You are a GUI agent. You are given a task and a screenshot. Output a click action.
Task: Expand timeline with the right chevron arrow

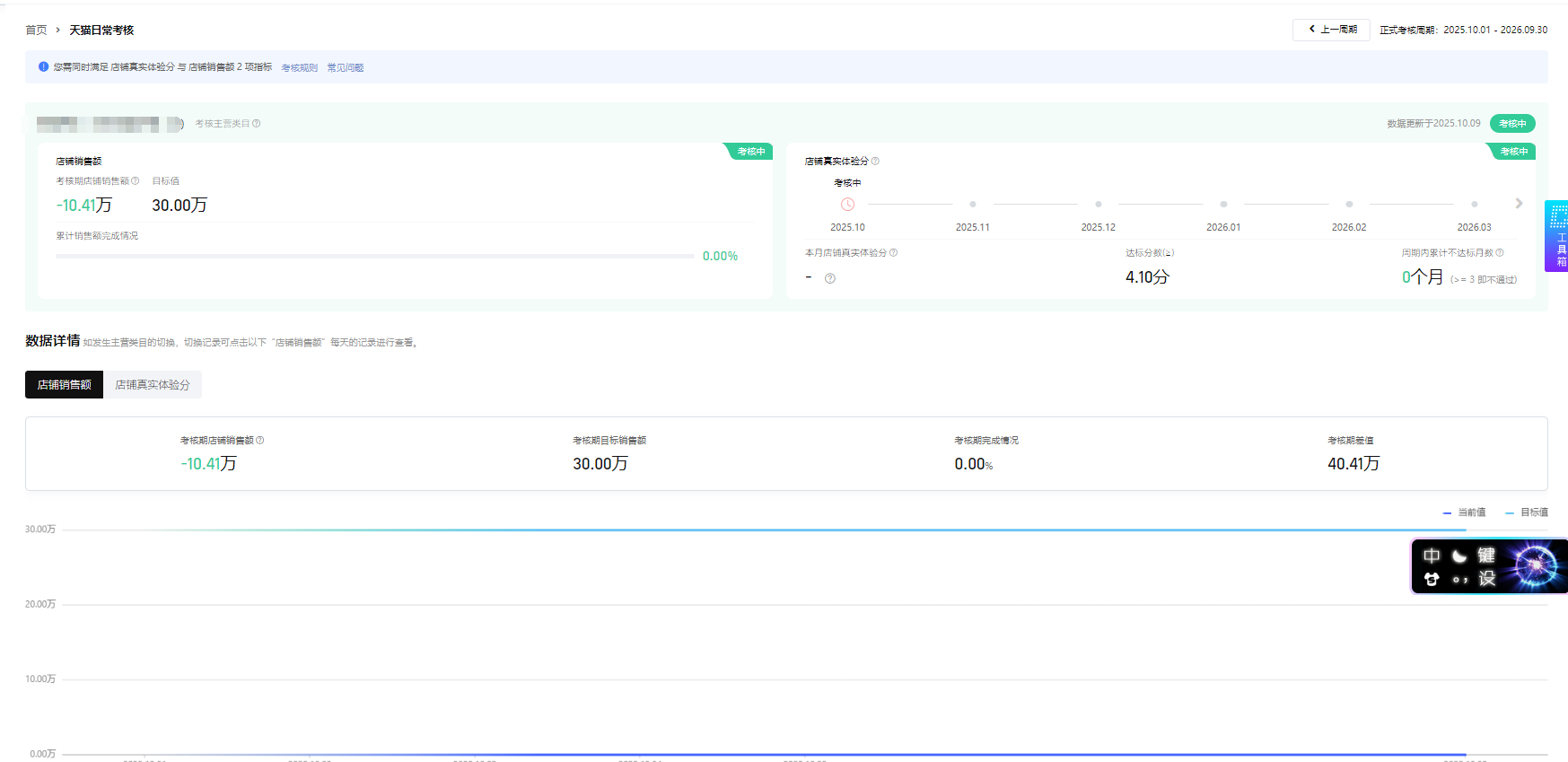tap(1519, 204)
